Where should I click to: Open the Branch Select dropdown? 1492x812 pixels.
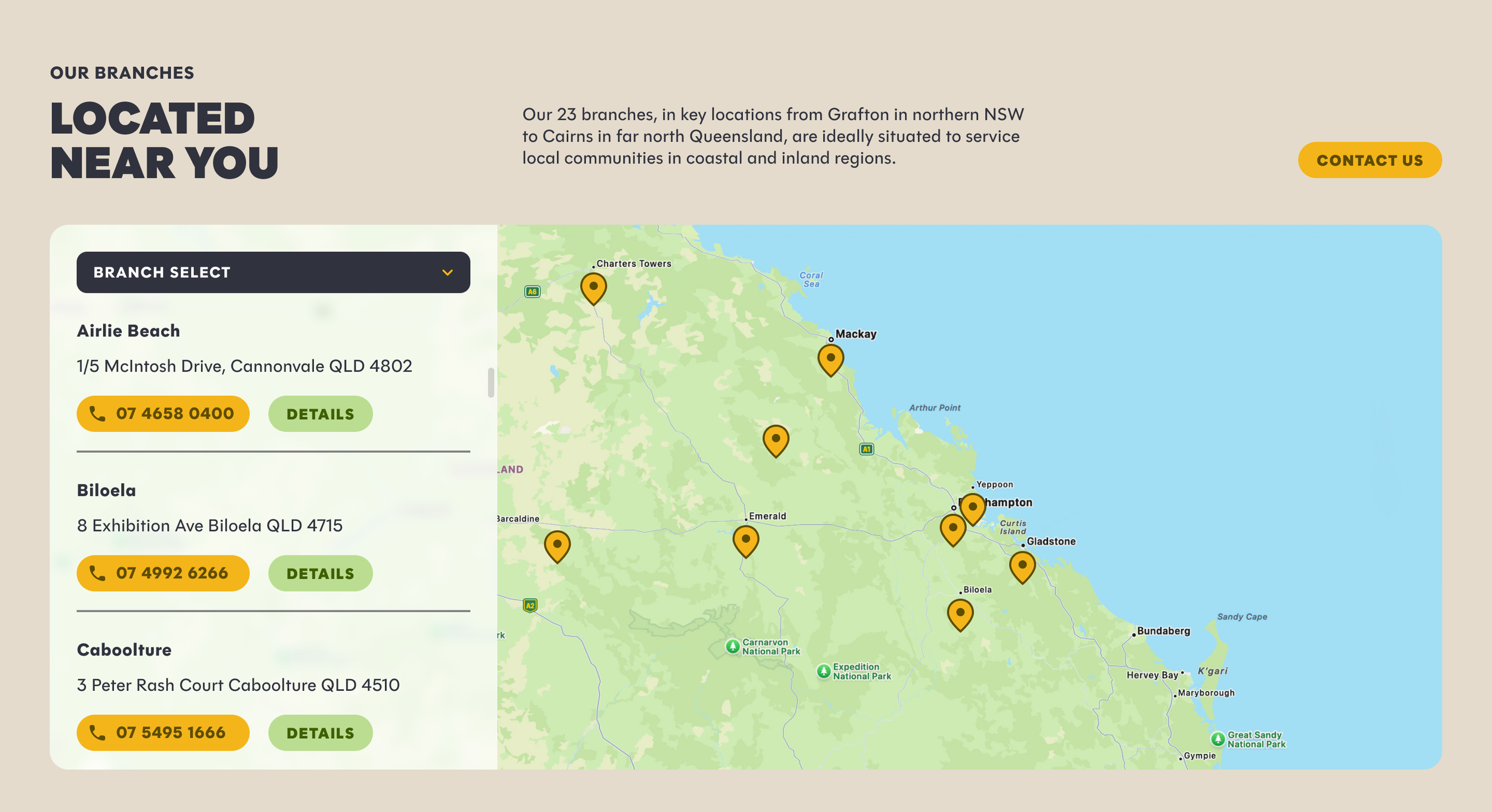click(273, 272)
